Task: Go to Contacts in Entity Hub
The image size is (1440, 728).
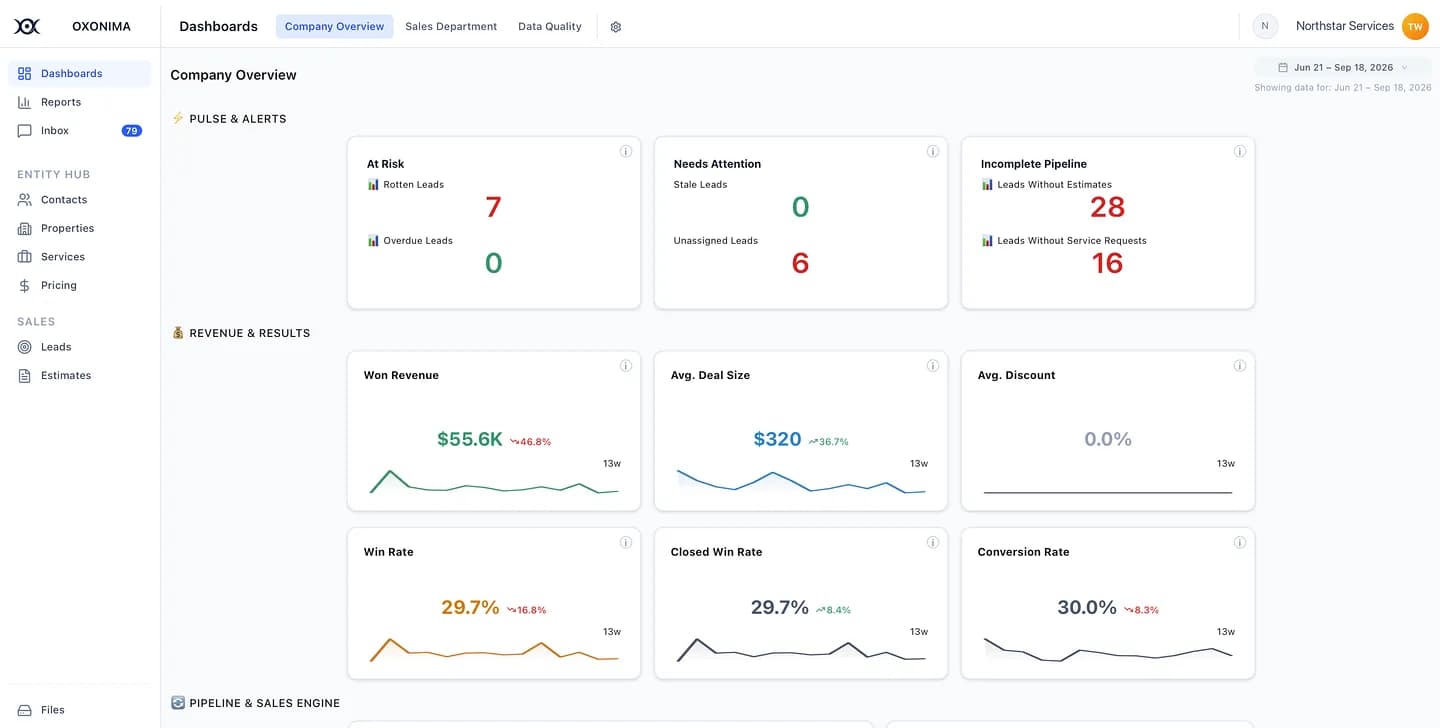Action: click(x=80, y=200)
